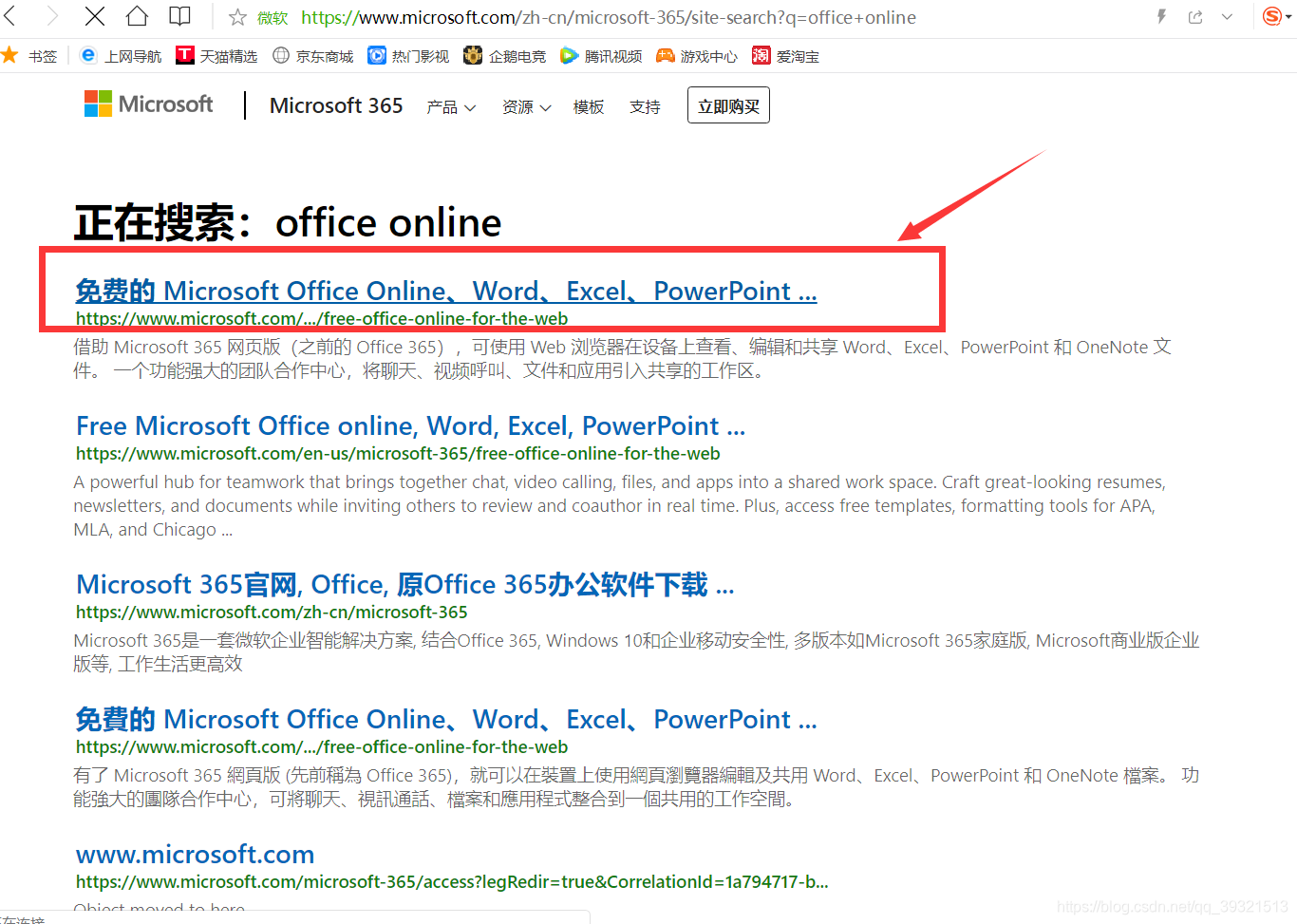Open the 上网导航 bookmark
Image resolution: width=1297 pixels, height=924 pixels.
[121, 56]
